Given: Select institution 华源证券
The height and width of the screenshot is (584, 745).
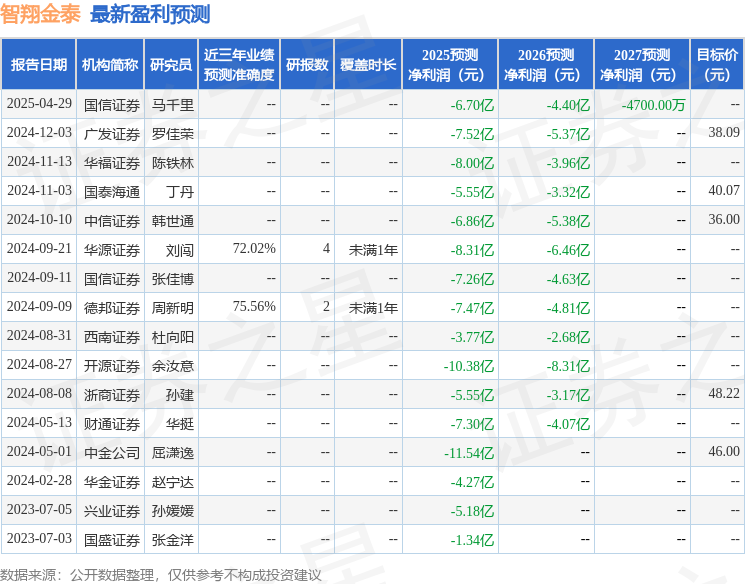Looking at the screenshot, I should pos(112,249).
